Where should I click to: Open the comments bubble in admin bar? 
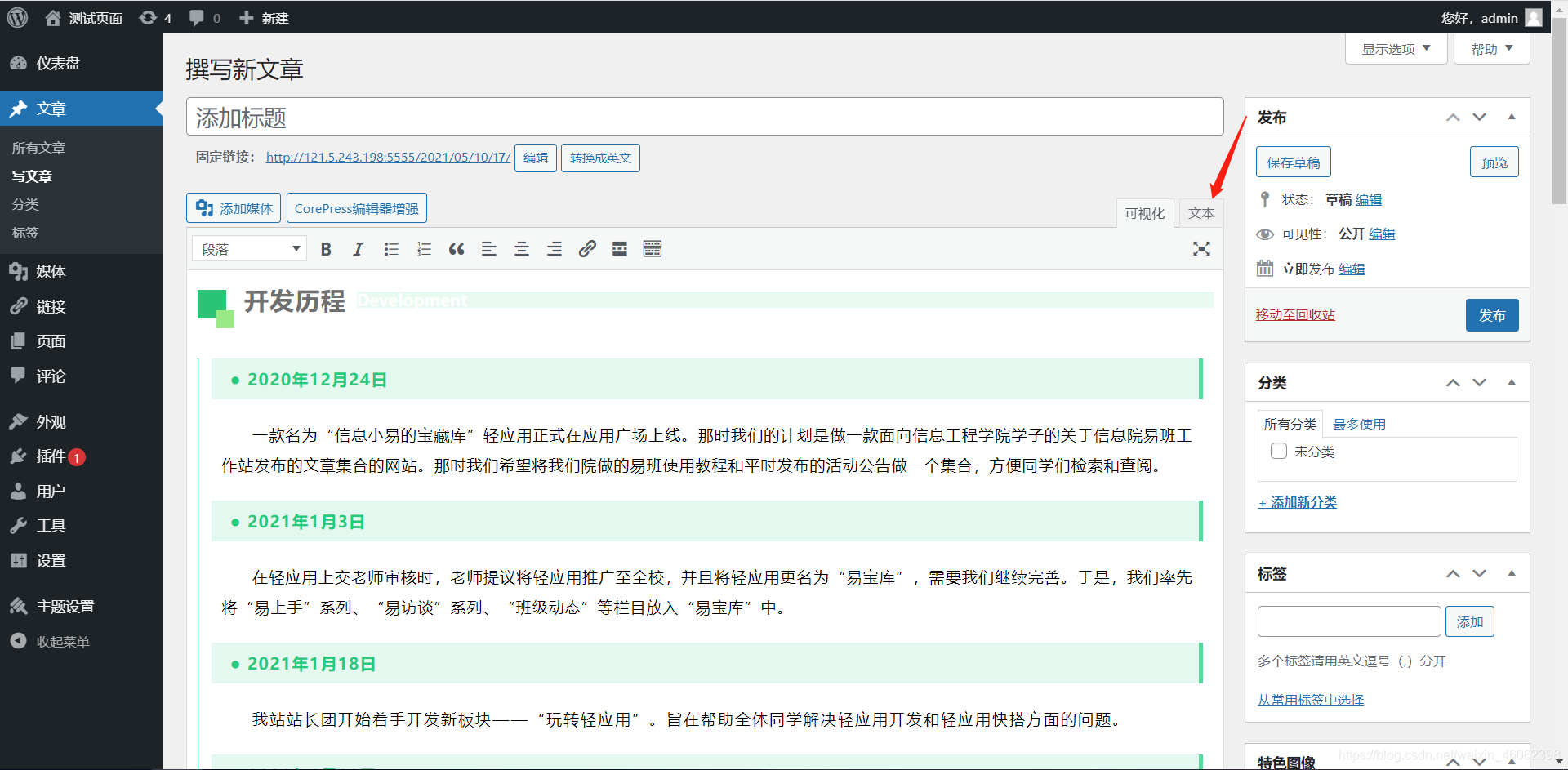(204, 18)
